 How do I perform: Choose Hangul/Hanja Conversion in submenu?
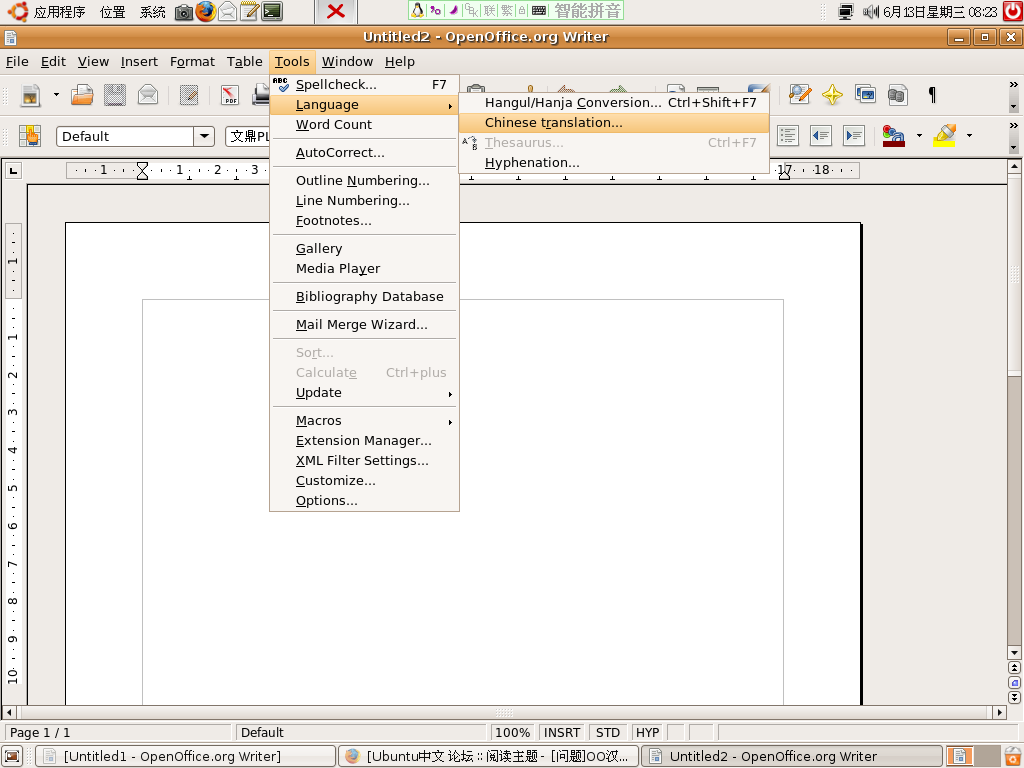pyautogui.click(x=614, y=103)
